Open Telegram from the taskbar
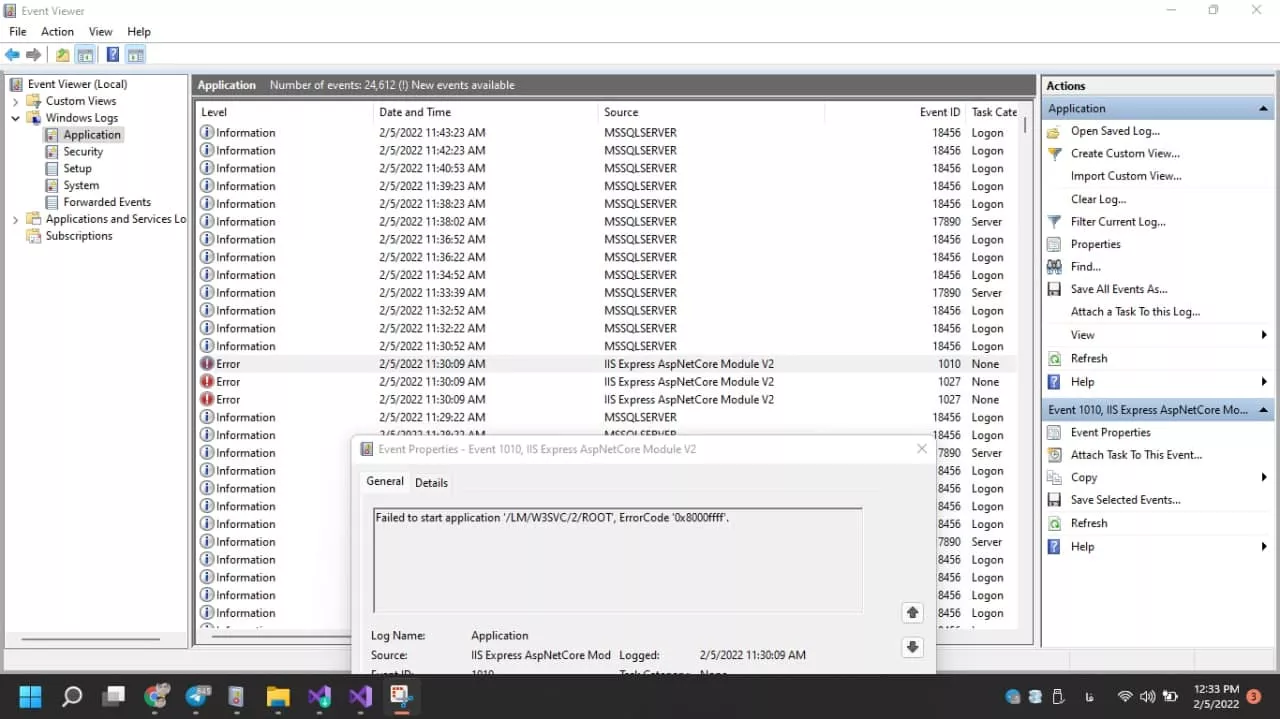The height and width of the screenshot is (719, 1280). pos(197,696)
